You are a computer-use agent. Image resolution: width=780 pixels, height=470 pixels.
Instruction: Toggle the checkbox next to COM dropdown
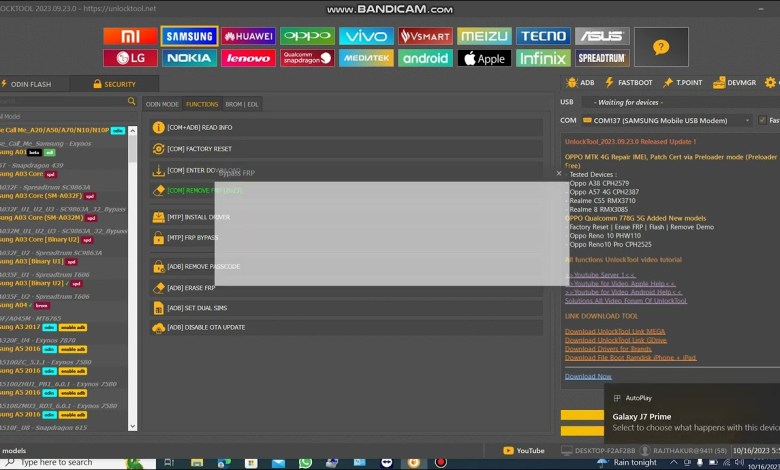pos(762,120)
